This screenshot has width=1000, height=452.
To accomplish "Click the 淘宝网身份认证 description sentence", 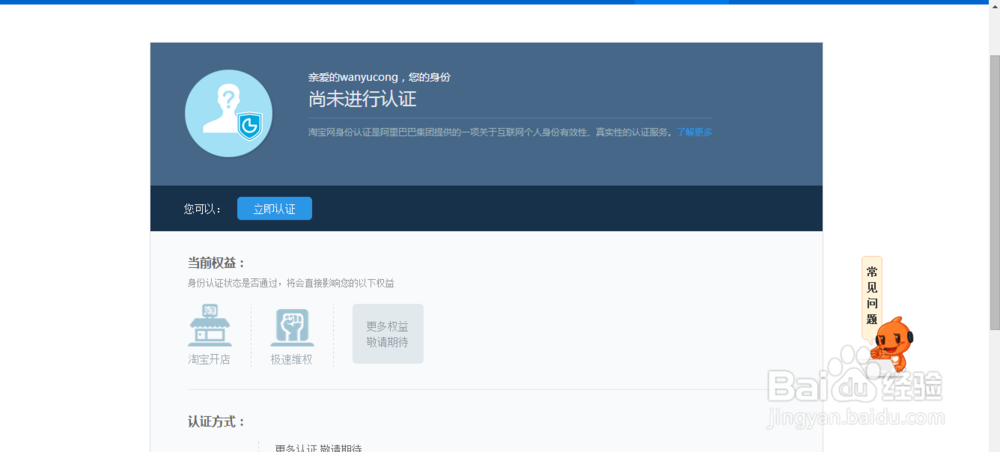I will [490, 133].
